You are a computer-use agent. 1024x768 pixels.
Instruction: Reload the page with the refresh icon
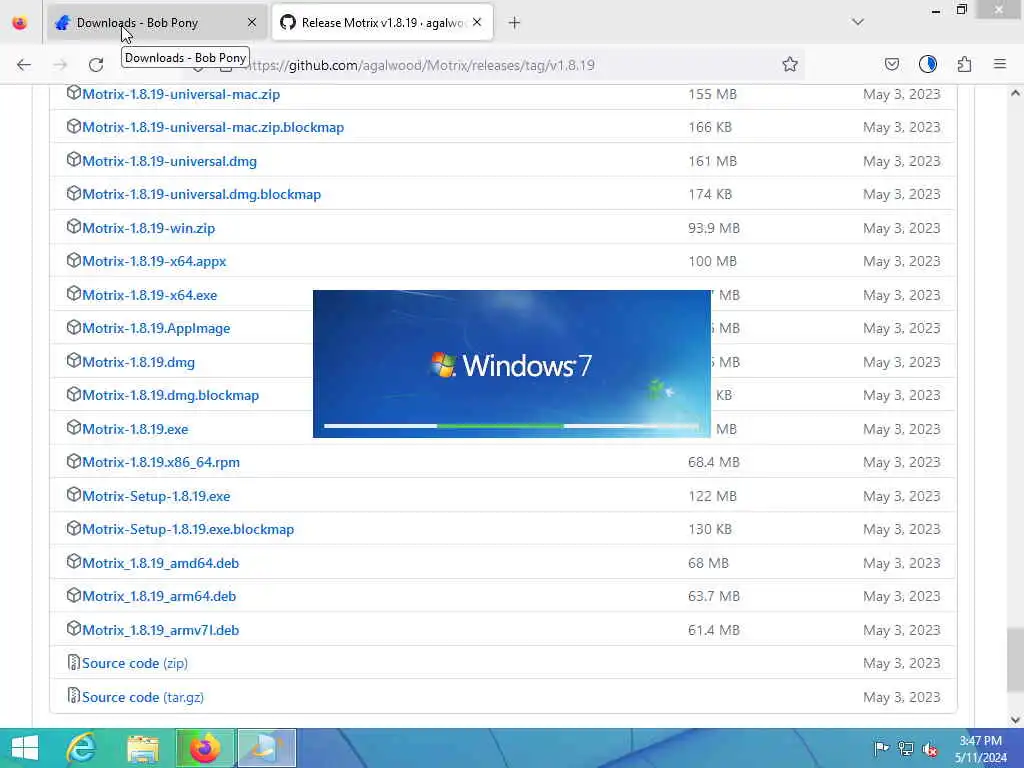96,65
